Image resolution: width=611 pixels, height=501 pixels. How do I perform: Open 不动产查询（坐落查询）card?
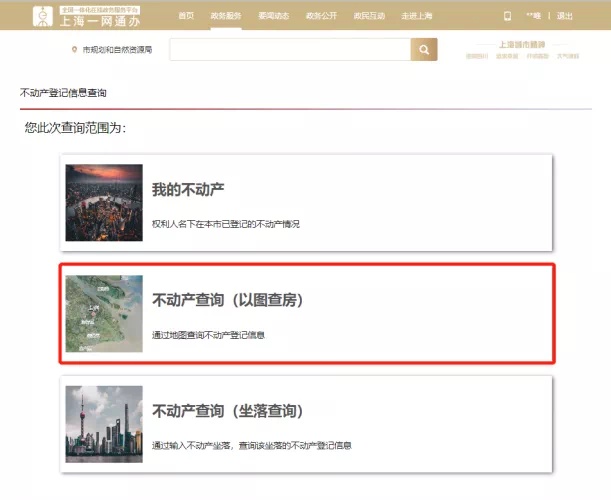click(227, 411)
